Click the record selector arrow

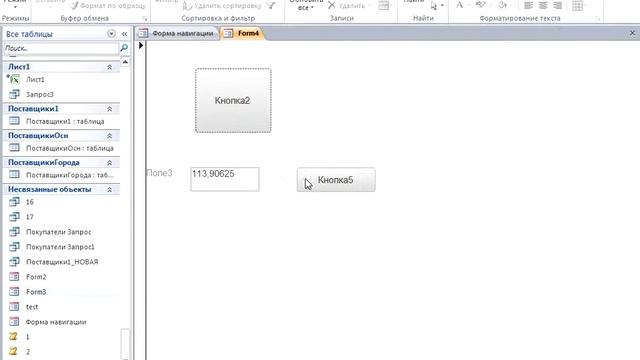point(141,45)
